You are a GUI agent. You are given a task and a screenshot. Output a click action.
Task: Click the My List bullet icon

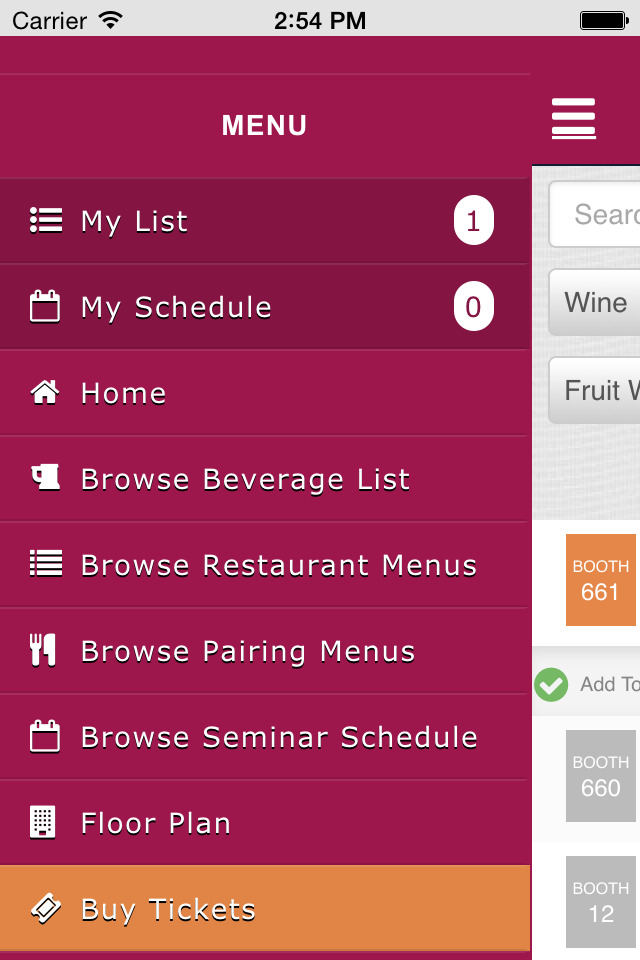coord(45,221)
